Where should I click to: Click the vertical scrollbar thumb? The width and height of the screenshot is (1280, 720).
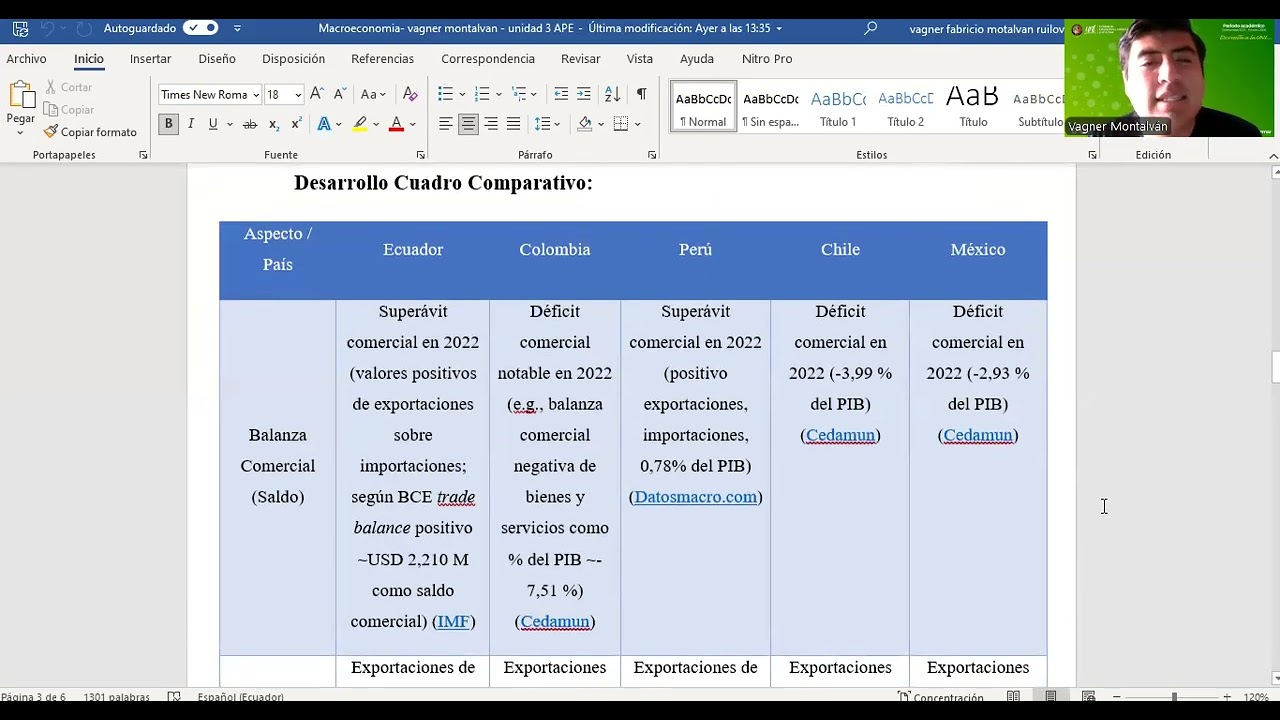coord(1274,367)
